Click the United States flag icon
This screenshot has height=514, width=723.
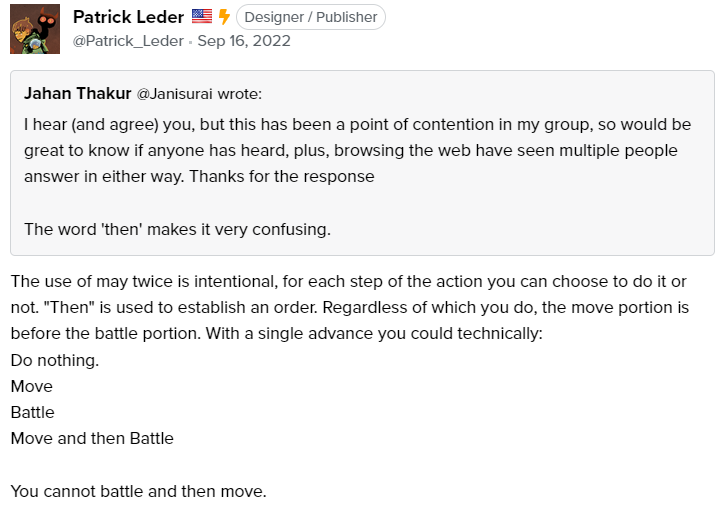pyautogui.click(x=202, y=17)
